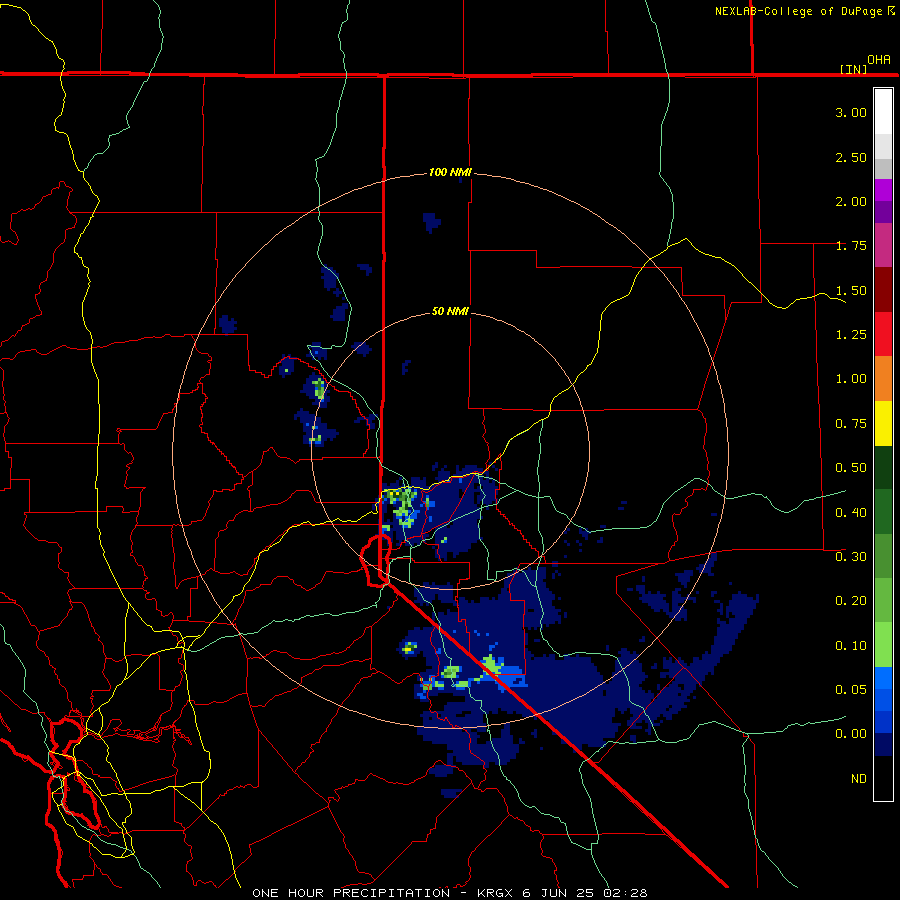Click the OHA product label
Viewport: 900px width, 900px height.
click(x=879, y=60)
